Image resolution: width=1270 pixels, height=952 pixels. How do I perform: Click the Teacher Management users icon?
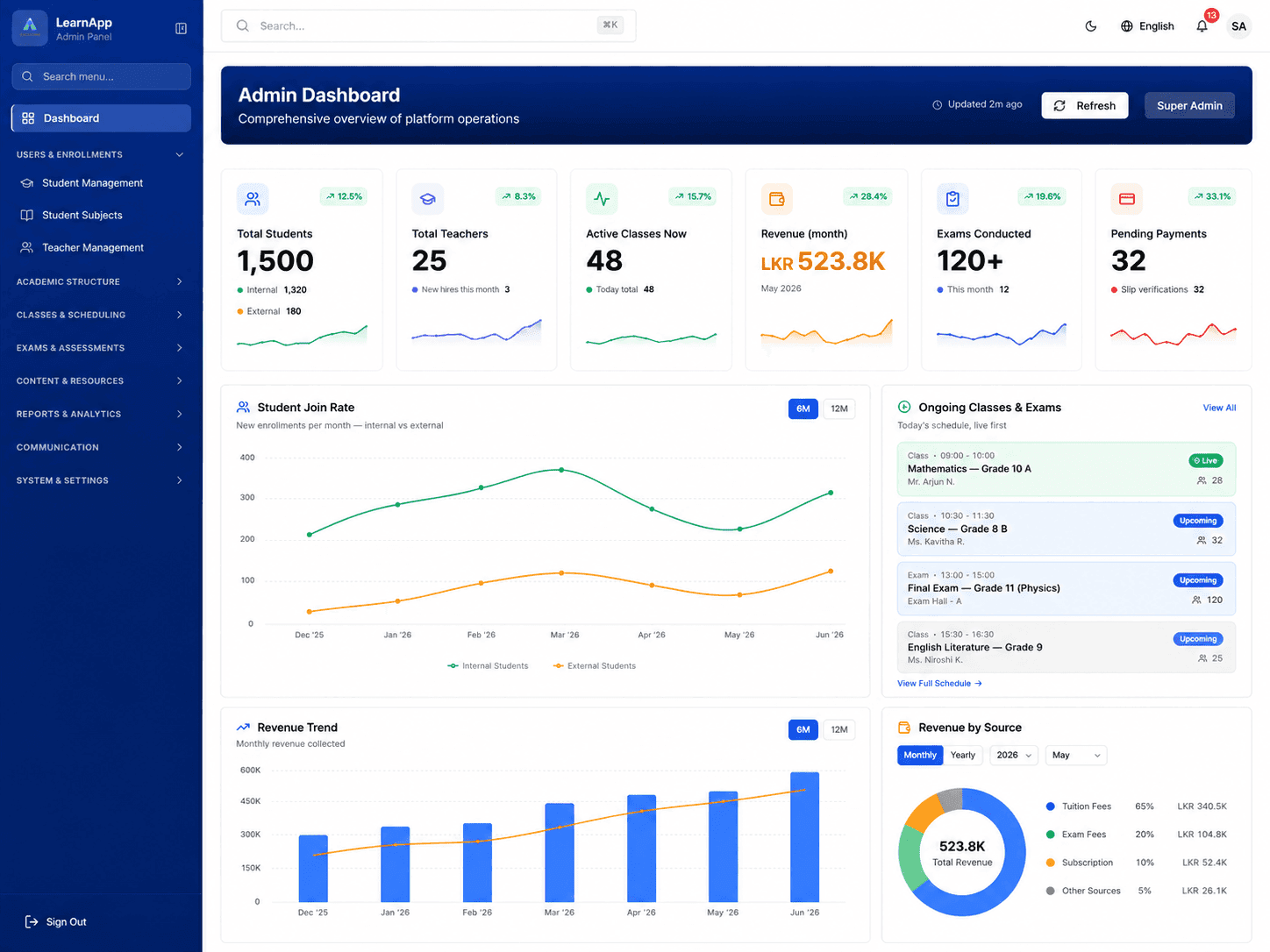[x=27, y=248]
